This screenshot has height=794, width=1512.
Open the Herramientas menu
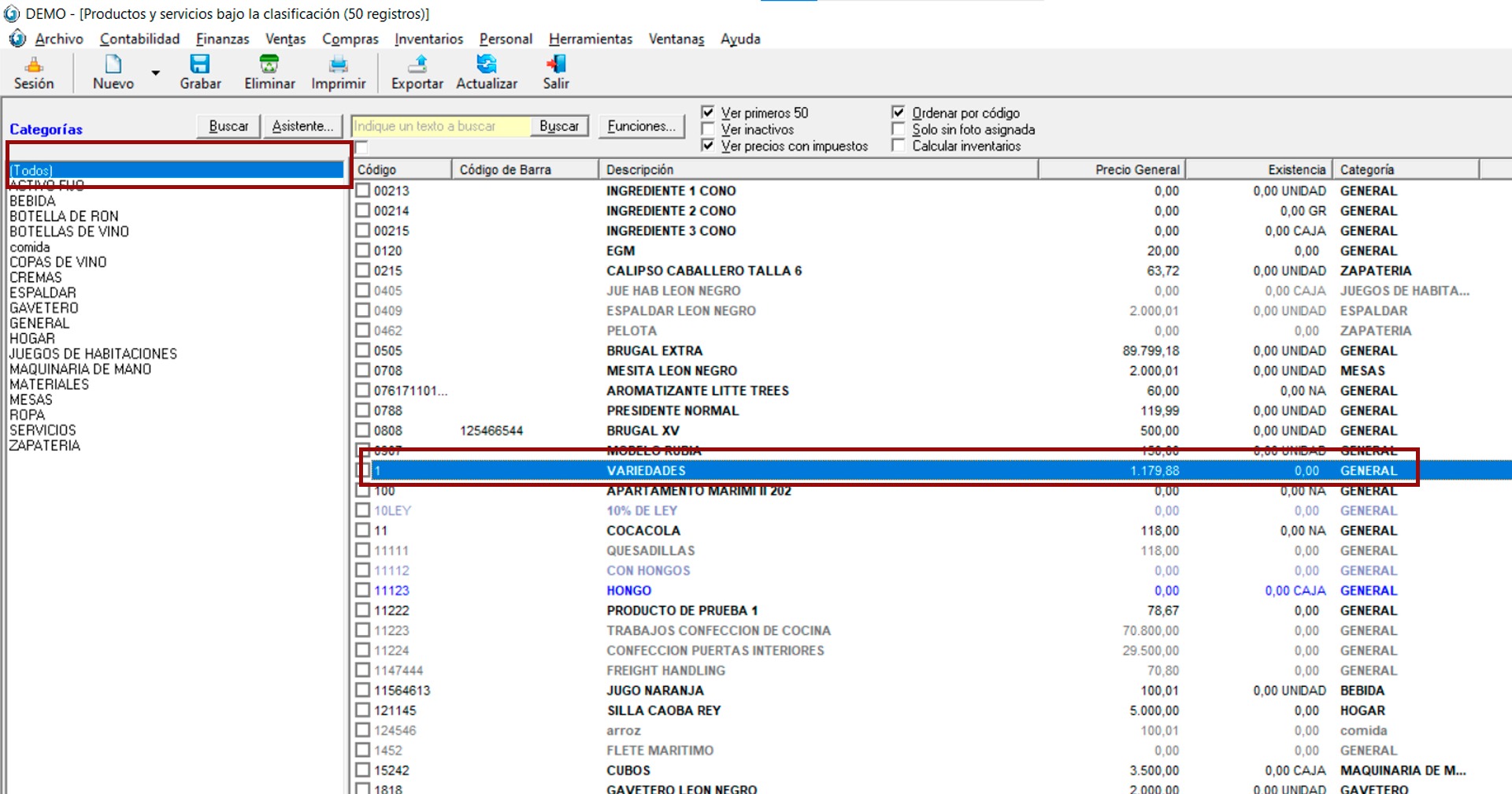[x=590, y=39]
